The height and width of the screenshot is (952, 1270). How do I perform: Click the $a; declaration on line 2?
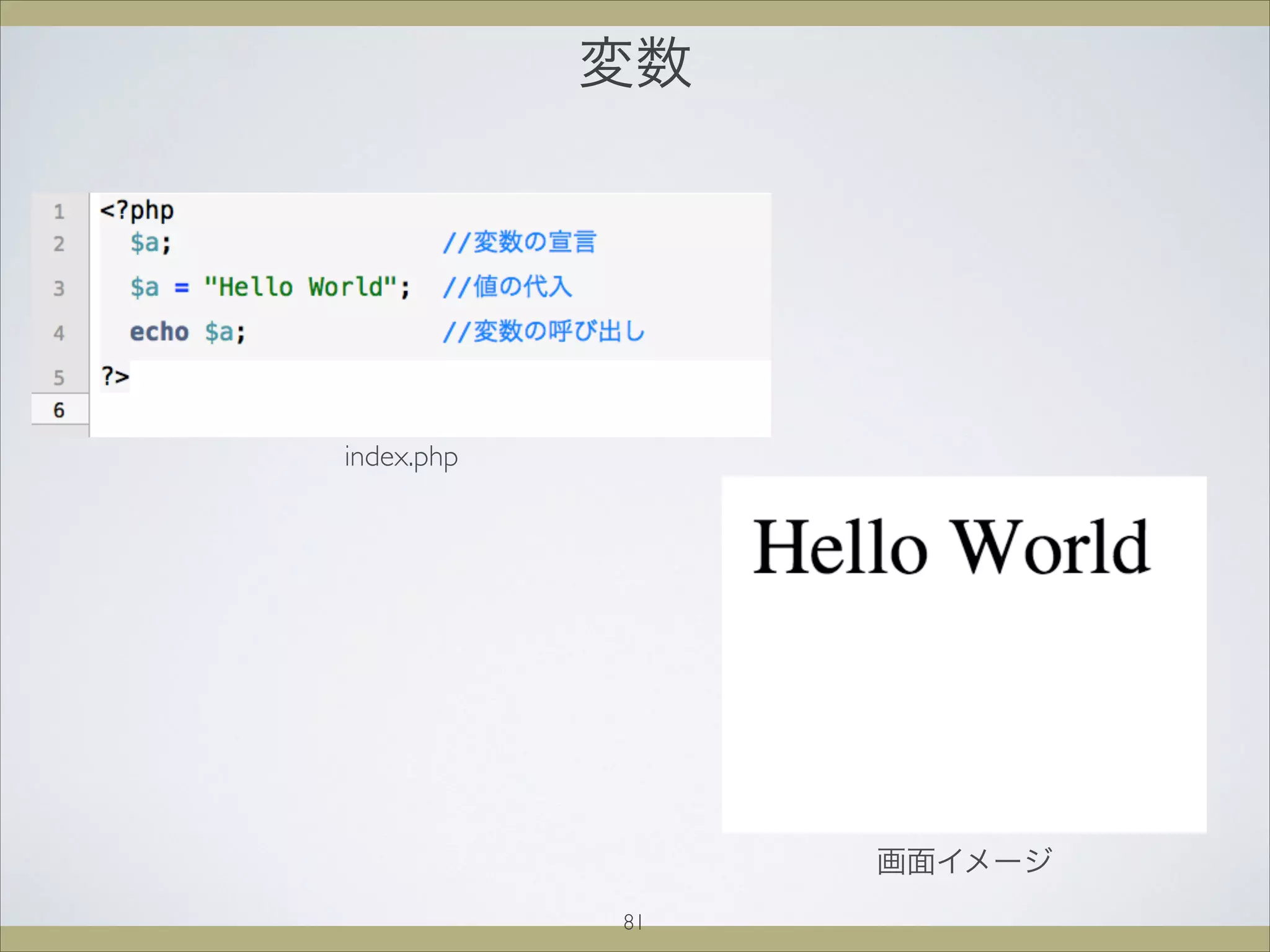point(151,242)
